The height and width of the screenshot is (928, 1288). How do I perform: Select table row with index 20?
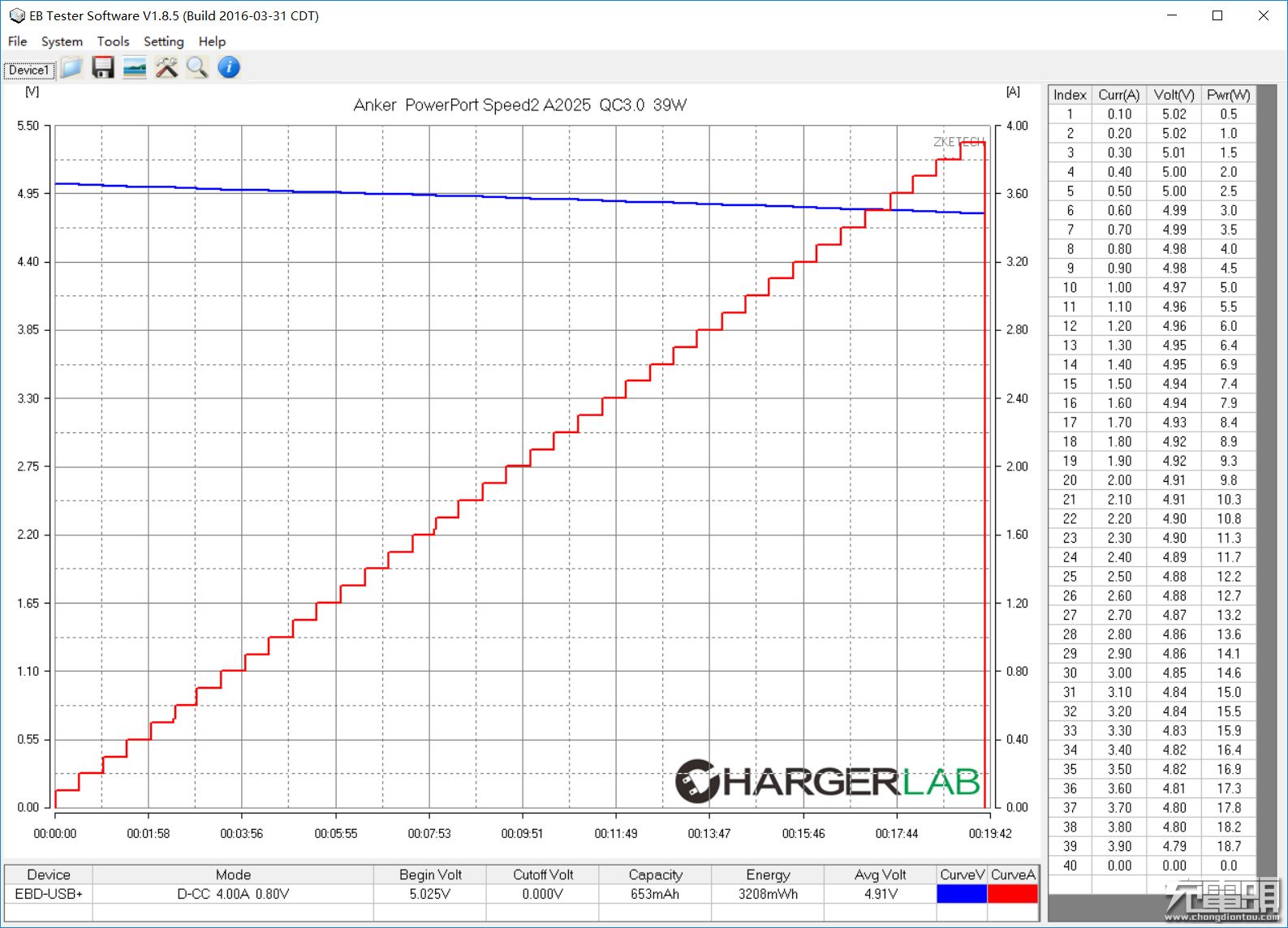pyautogui.click(x=1152, y=480)
